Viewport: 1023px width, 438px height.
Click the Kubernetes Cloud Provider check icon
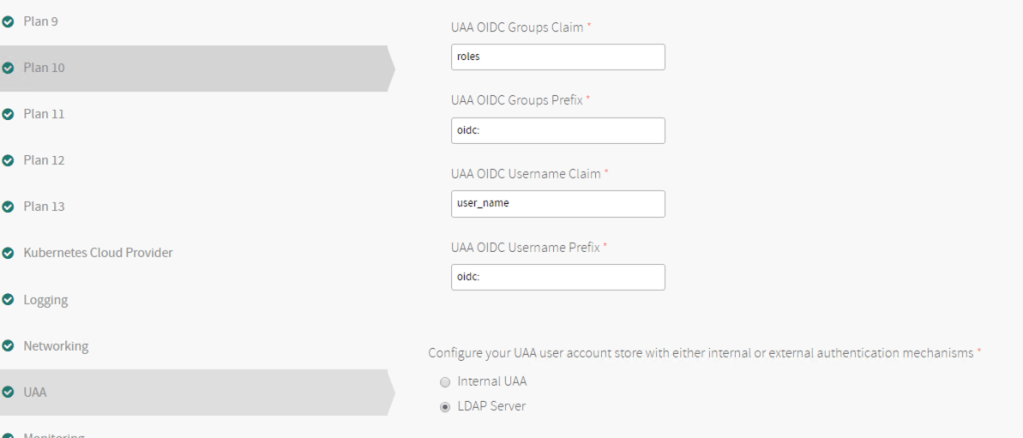[8, 253]
